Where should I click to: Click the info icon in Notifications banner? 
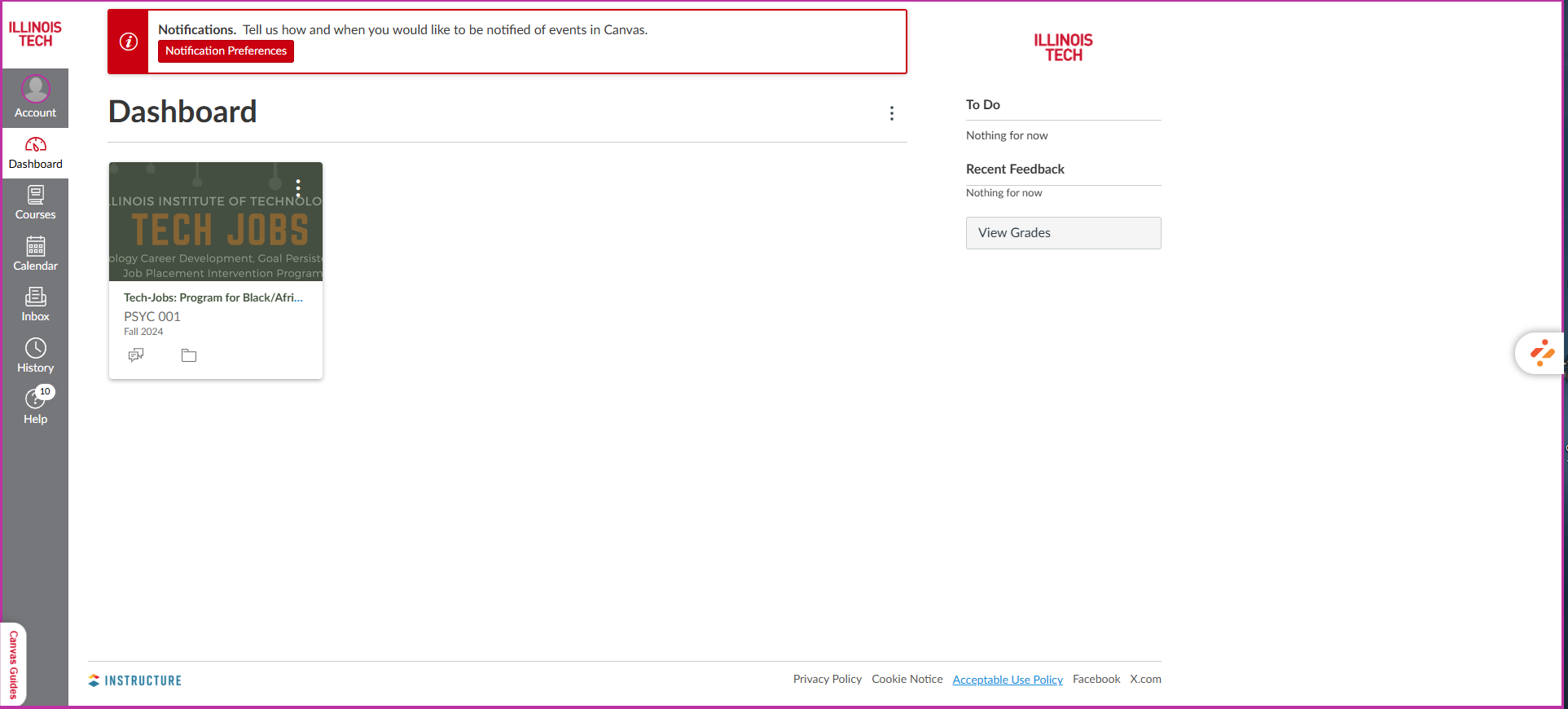[129, 42]
